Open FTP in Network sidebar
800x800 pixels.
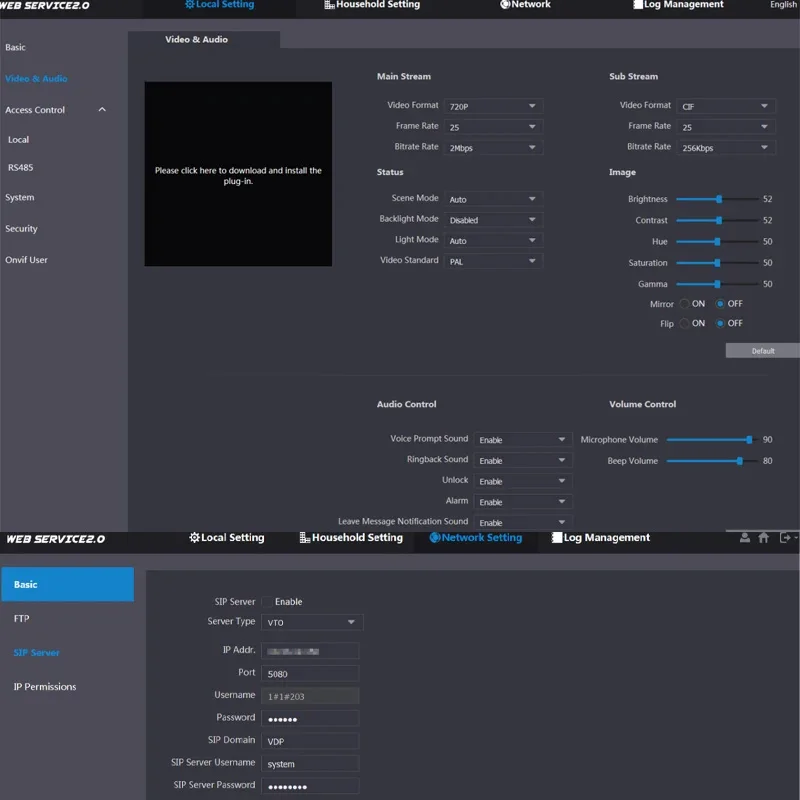click(21, 618)
